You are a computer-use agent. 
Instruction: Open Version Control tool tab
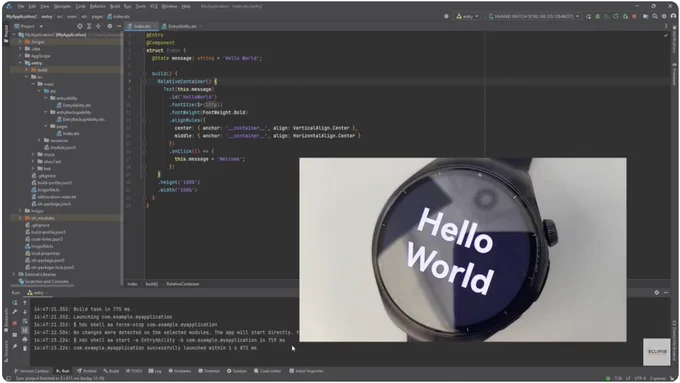point(31,371)
